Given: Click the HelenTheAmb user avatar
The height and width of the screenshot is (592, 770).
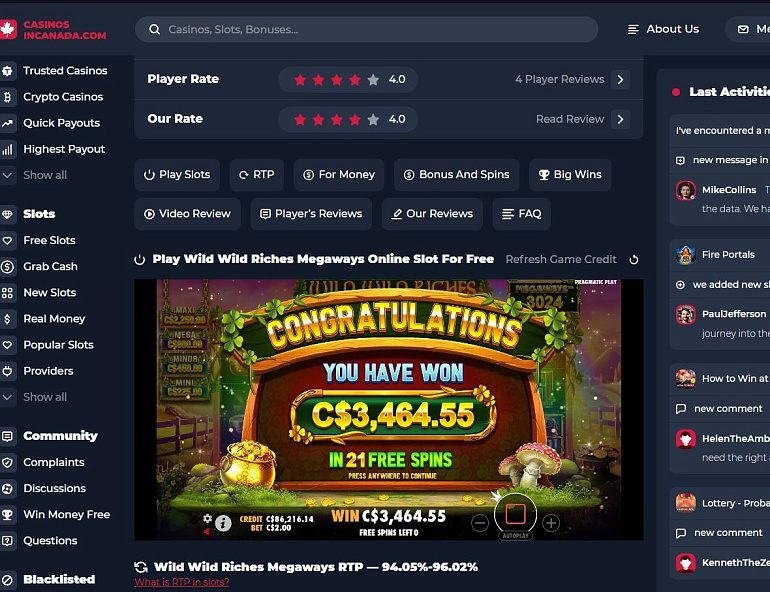Looking at the screenshot, I should (686, 439).
